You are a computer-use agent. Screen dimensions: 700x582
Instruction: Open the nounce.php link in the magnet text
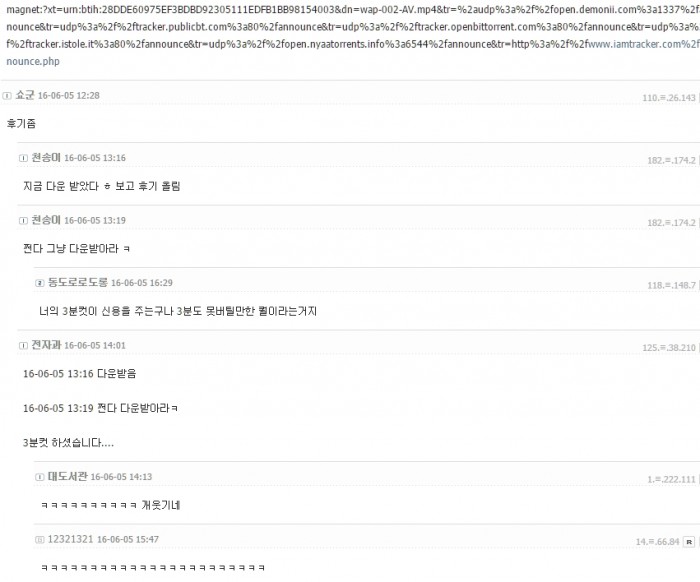coord(33,61)
